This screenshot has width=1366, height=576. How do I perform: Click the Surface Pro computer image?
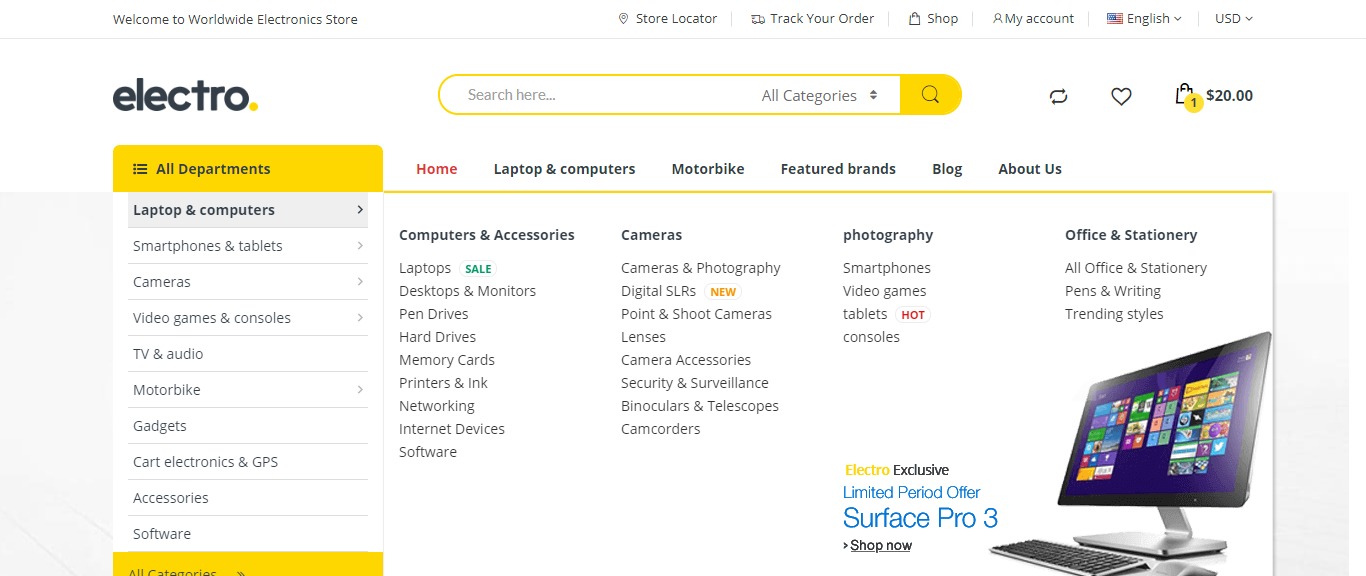click(1150, 450)
